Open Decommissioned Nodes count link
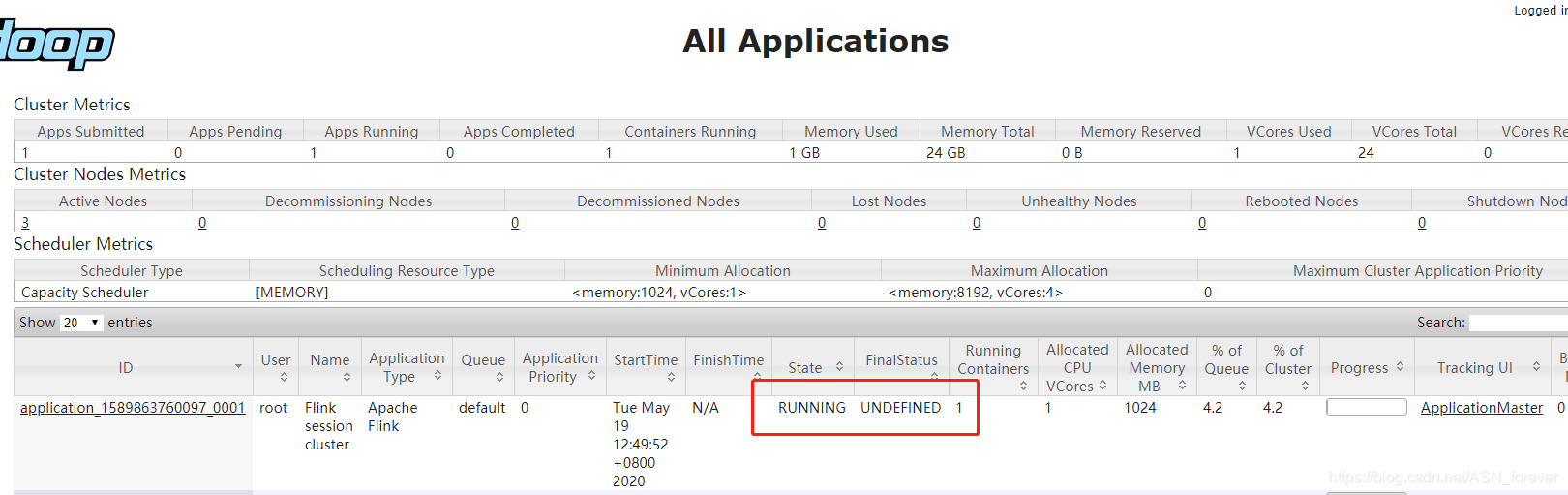This screenshot has height=495, width=1568. 515,223
